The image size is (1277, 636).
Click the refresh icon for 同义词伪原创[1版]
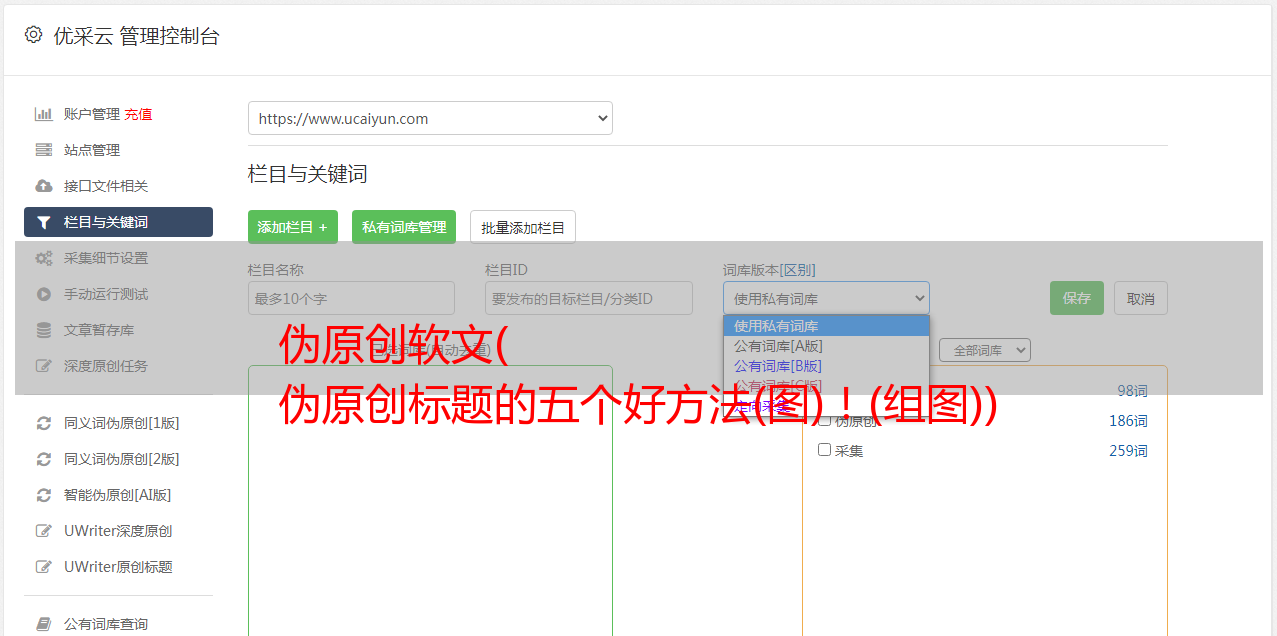[44, 423]
